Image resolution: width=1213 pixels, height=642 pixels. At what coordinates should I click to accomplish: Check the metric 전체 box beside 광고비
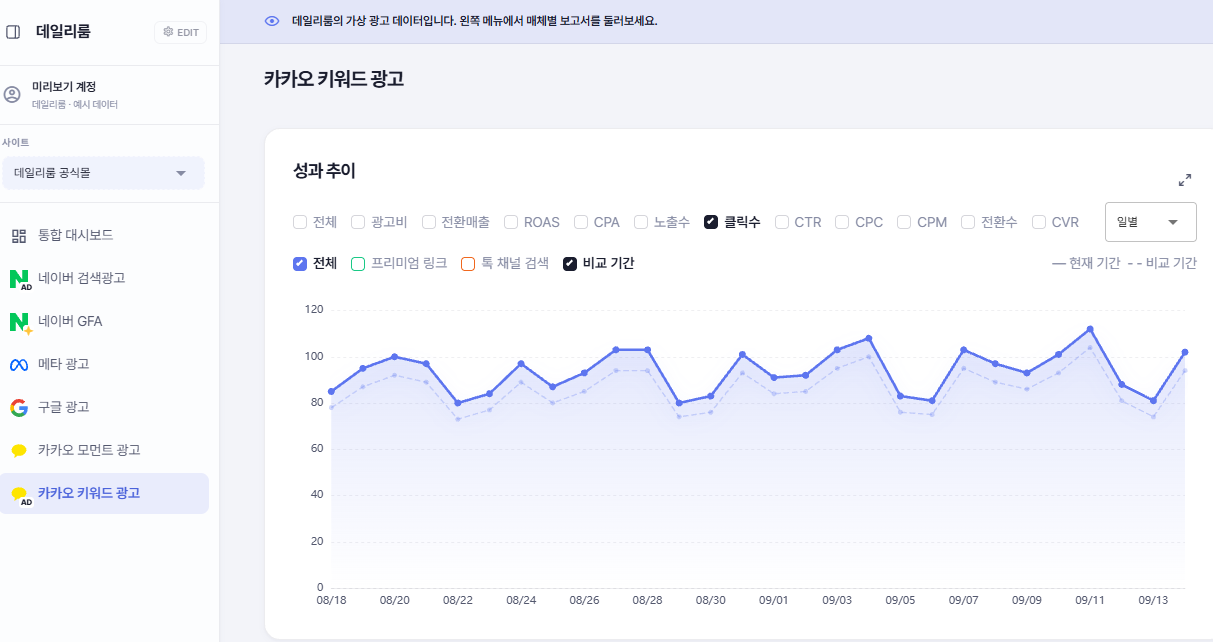(300, 222)
